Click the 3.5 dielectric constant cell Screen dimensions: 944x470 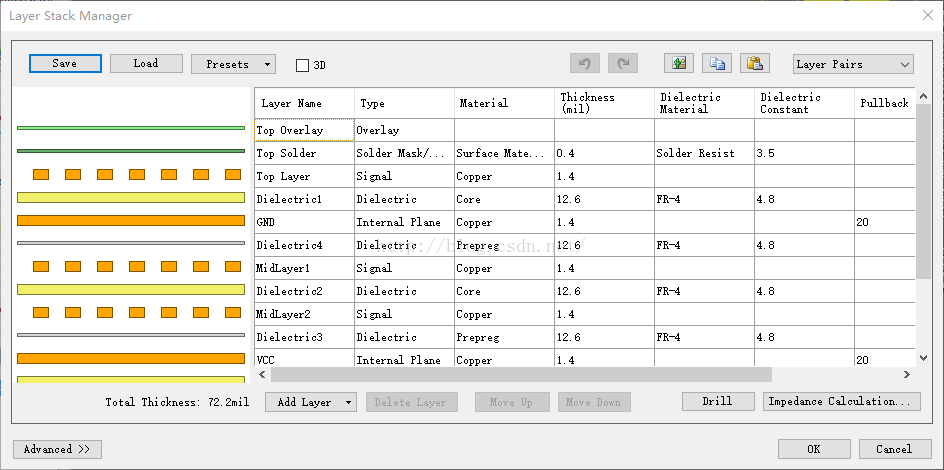pyautogui.click(x=804, y=153)
